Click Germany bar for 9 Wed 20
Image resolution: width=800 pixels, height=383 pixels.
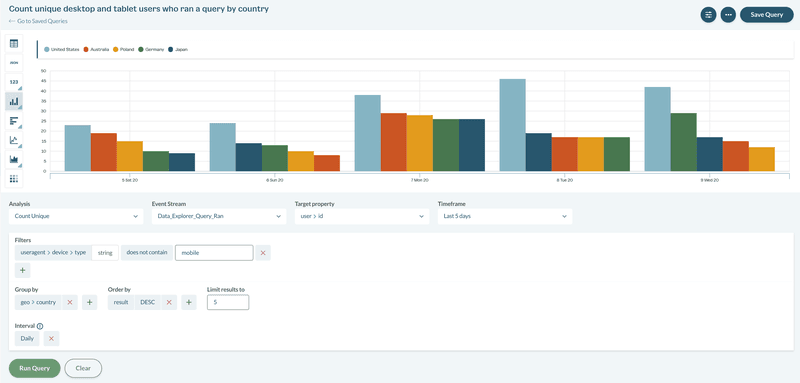(x=684, y=142)
